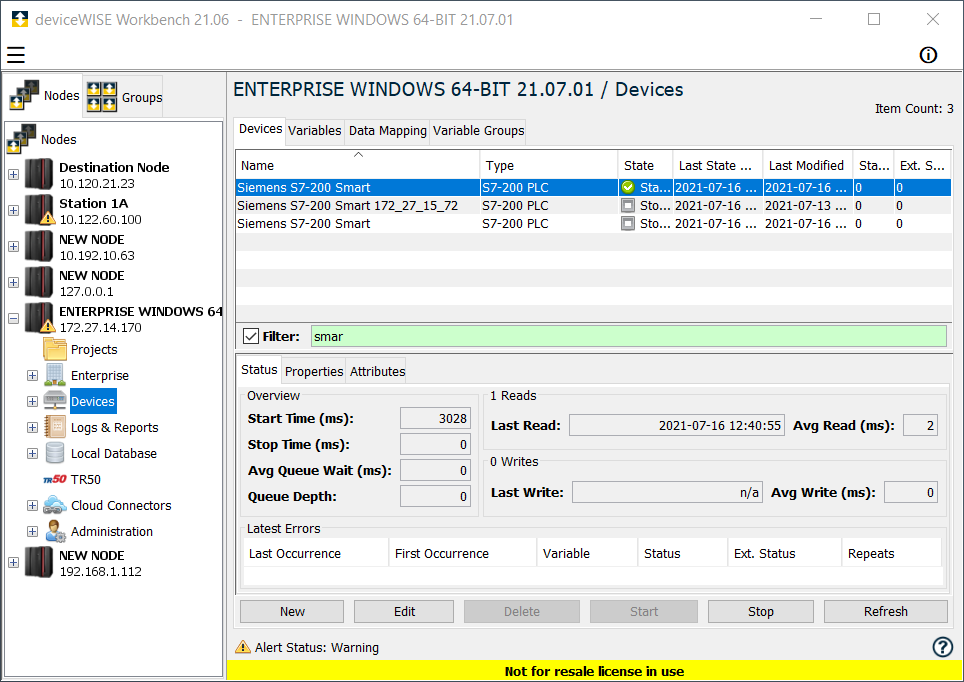Select the Projects tree item

tap(93, 349)
